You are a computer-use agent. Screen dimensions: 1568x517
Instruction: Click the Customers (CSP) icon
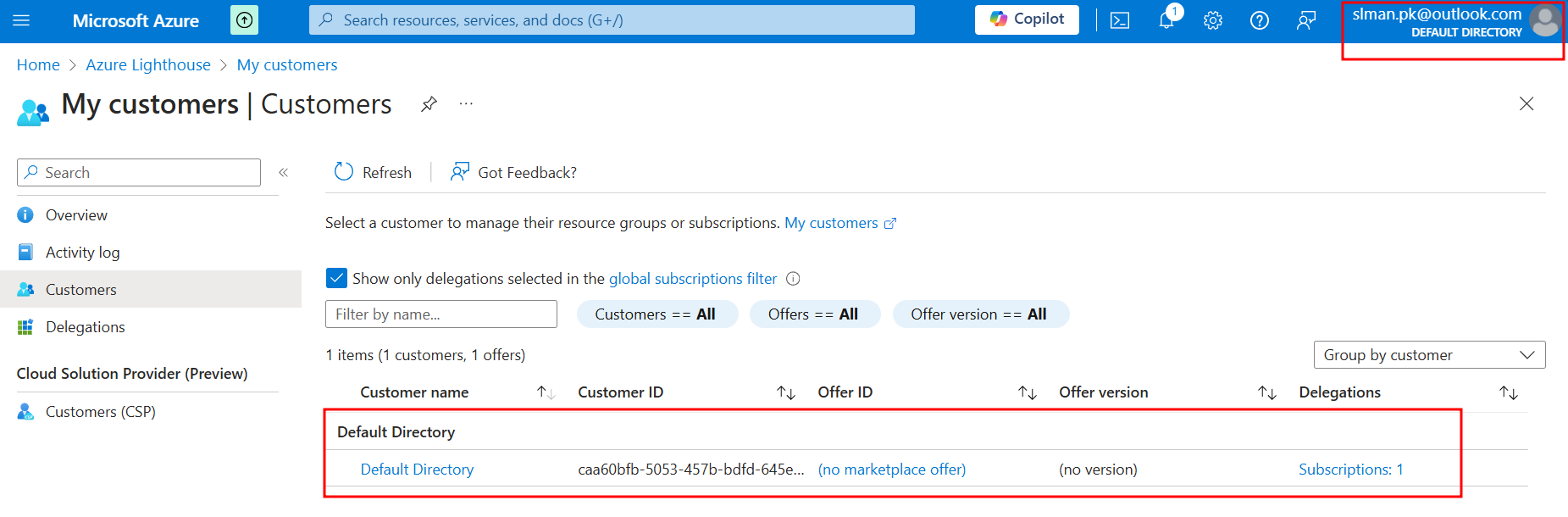[25, 412]
